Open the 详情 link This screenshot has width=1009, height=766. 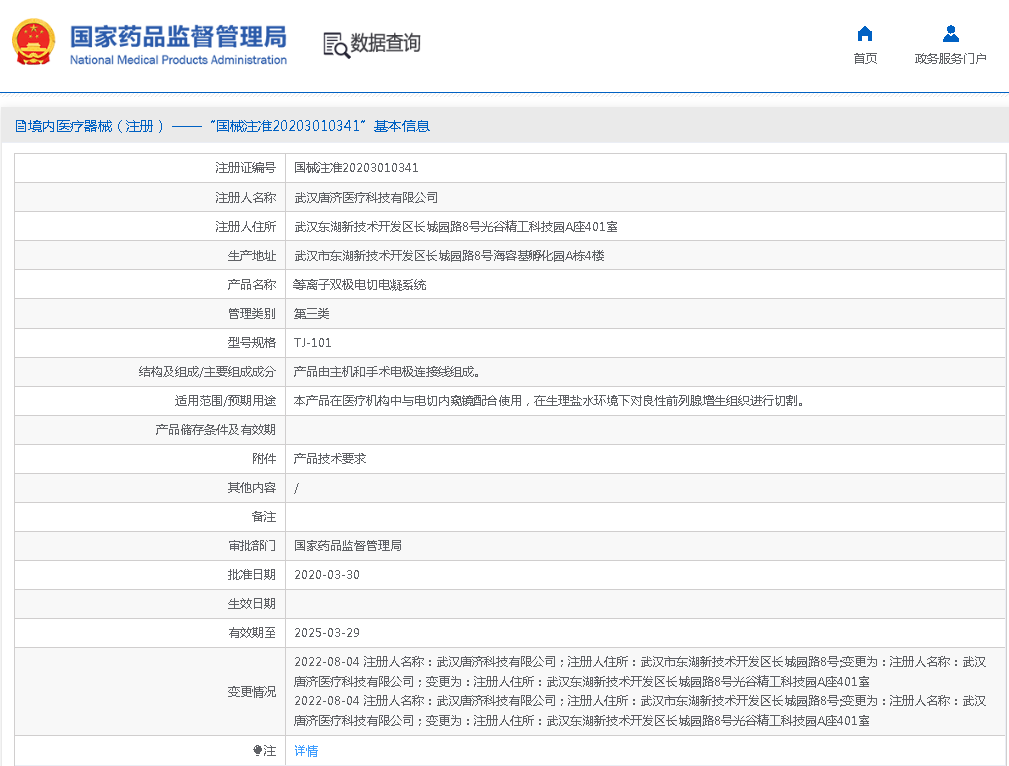pos(306,750)
